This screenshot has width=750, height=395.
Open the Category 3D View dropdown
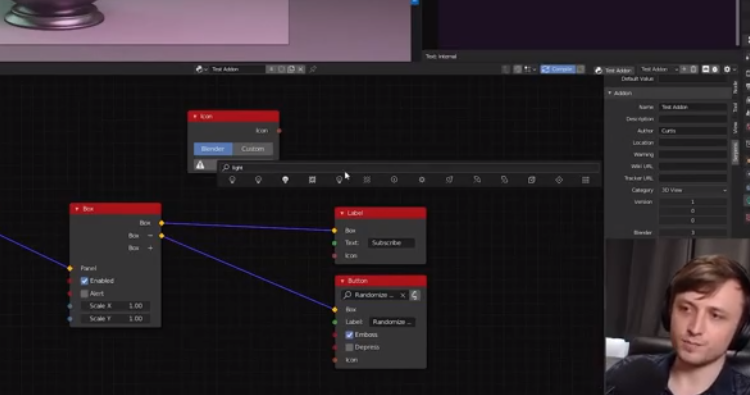click(694, 190)
